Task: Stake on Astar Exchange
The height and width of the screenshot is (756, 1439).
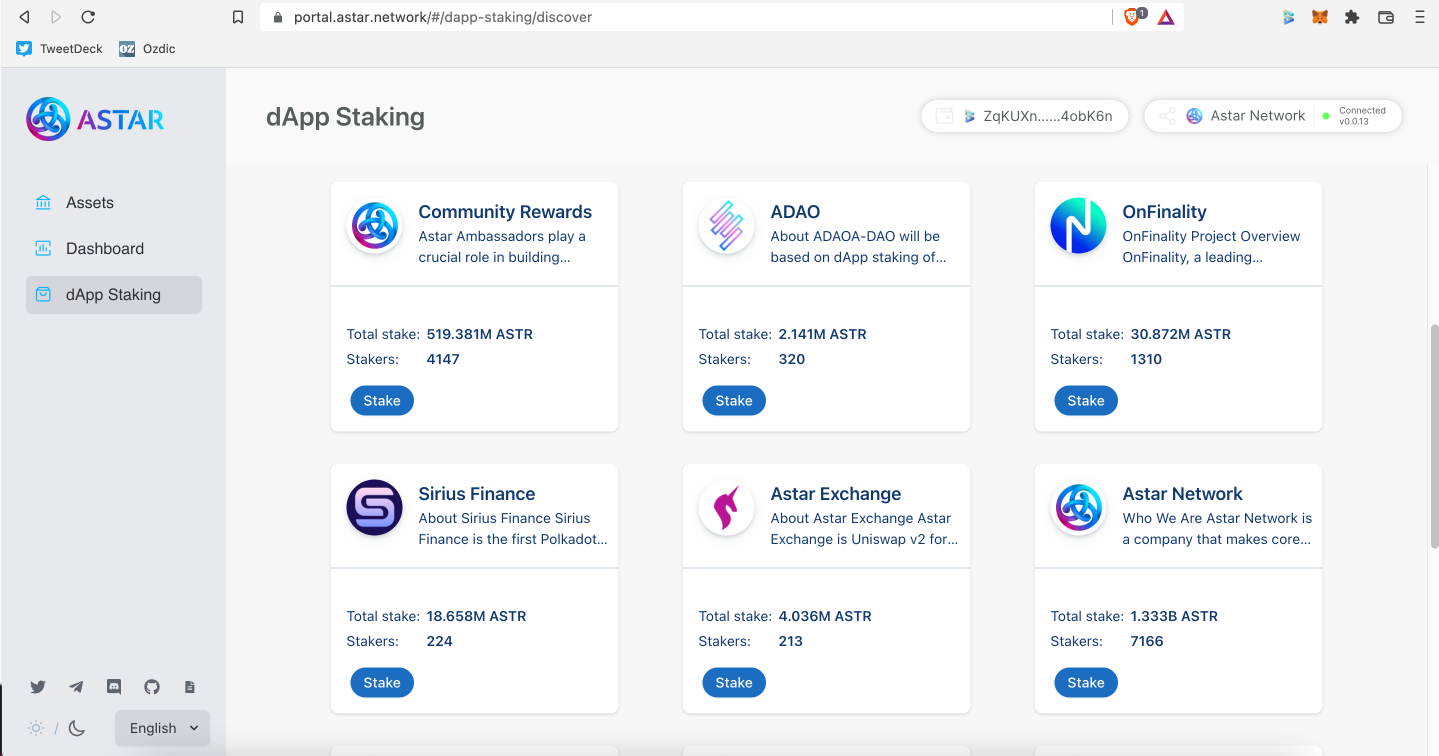Action: tap(734, 682)
